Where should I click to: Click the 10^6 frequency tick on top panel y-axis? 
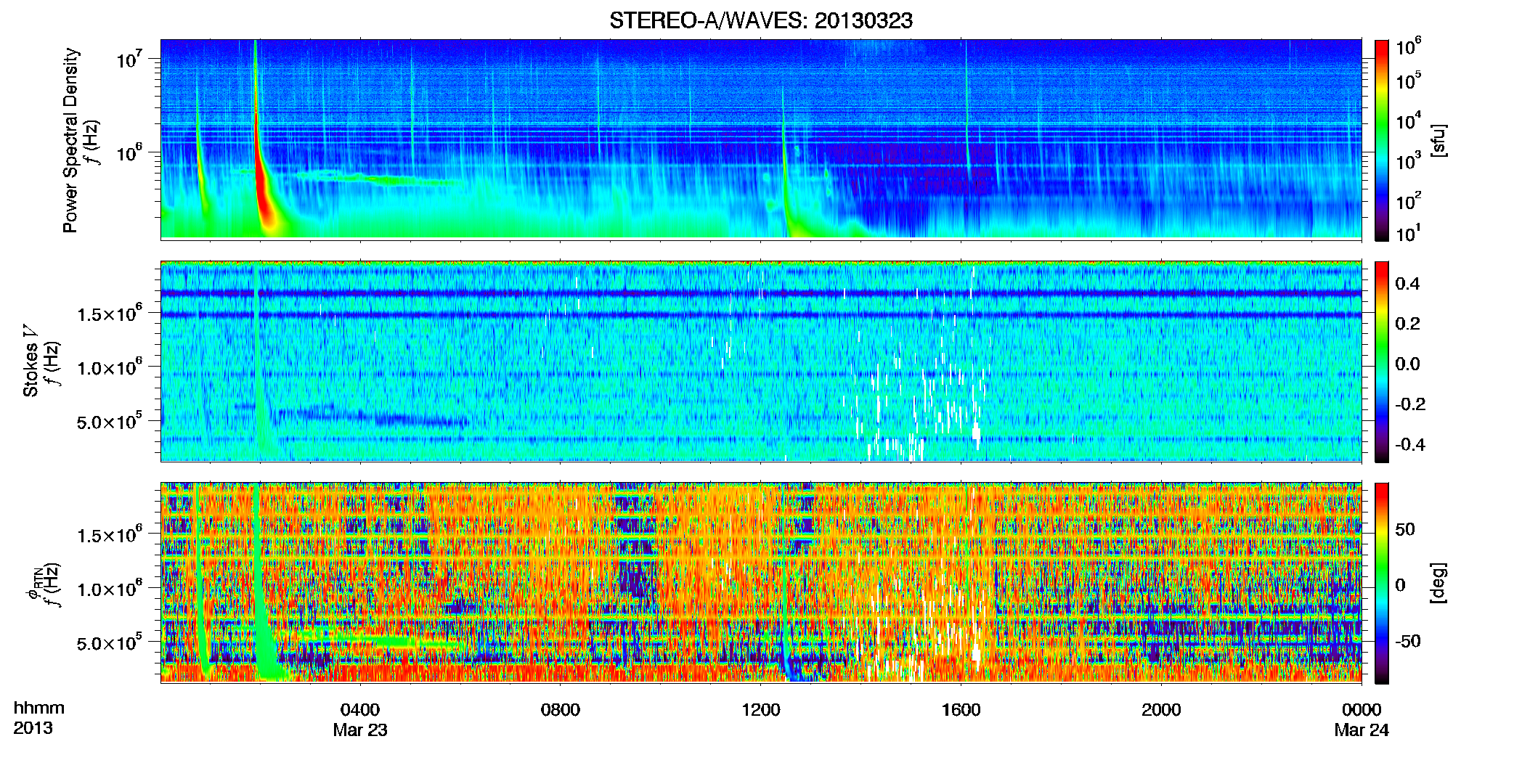129,152
